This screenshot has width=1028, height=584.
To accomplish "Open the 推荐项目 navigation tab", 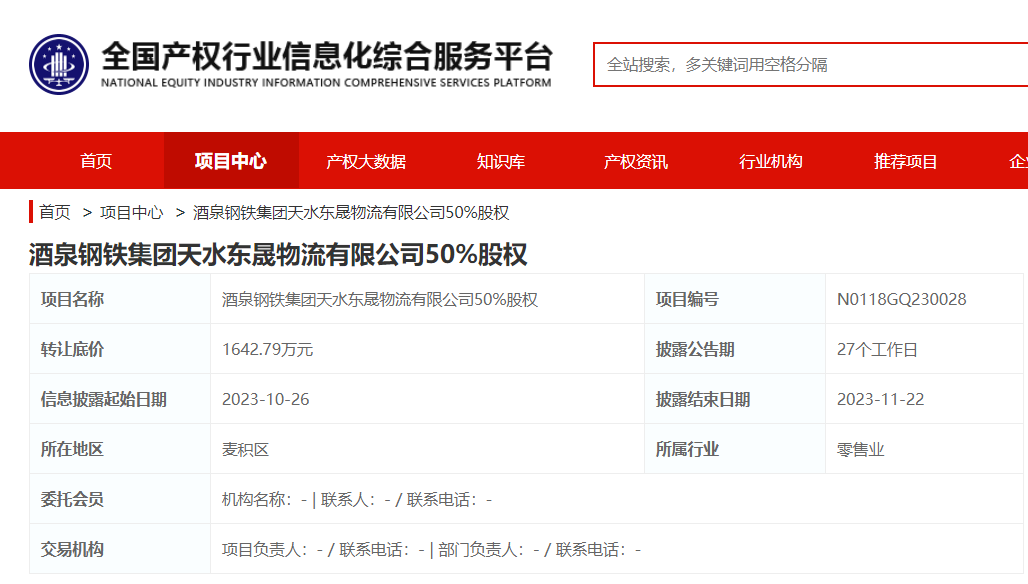I will [x=905, y=161].
